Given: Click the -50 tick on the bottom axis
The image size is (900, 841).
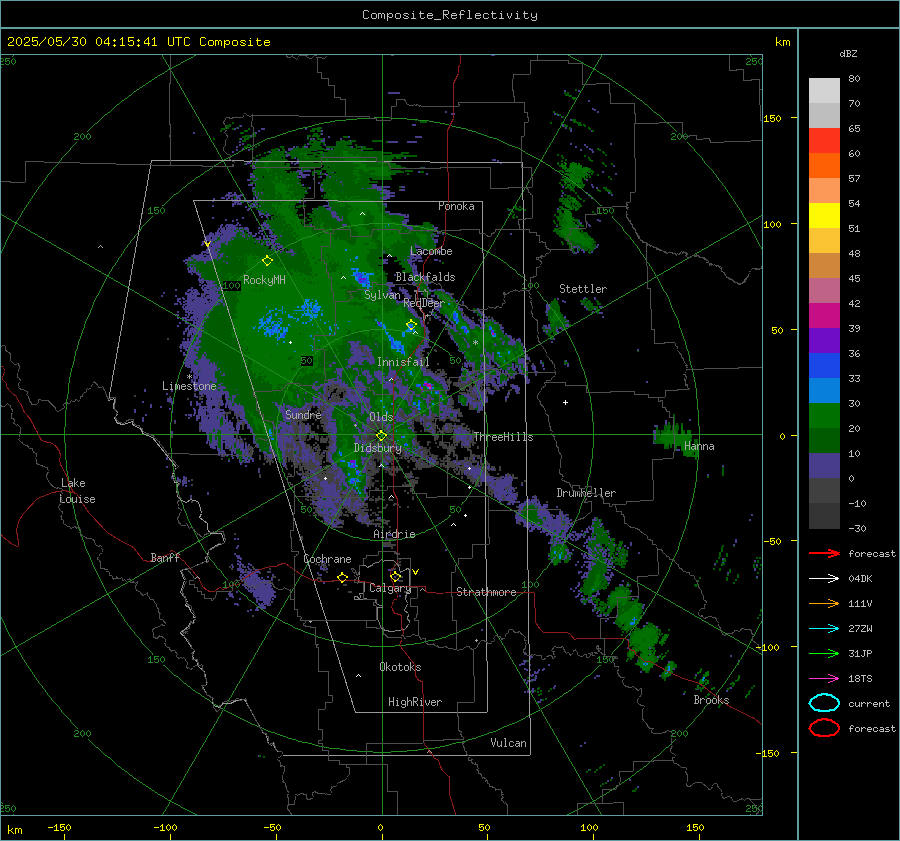Looking at the screenshot, I should coord(272,827).
